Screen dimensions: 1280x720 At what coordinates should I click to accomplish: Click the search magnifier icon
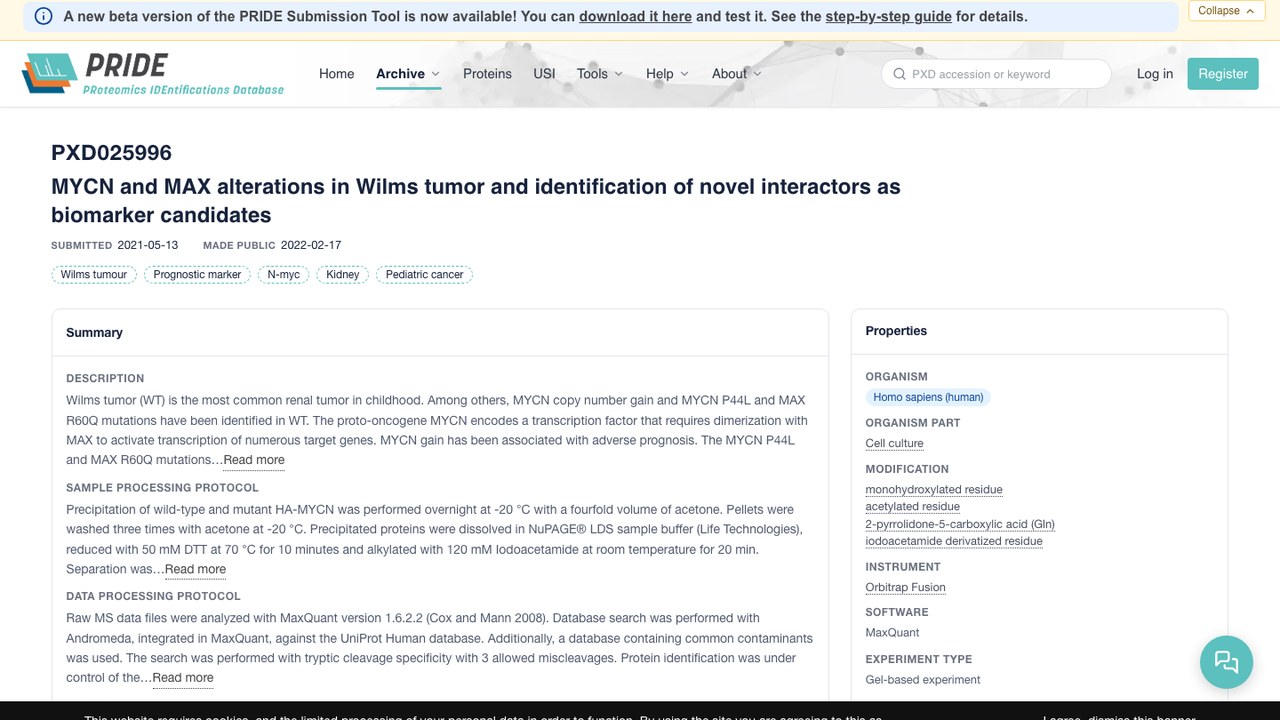[x=899, y=74]
